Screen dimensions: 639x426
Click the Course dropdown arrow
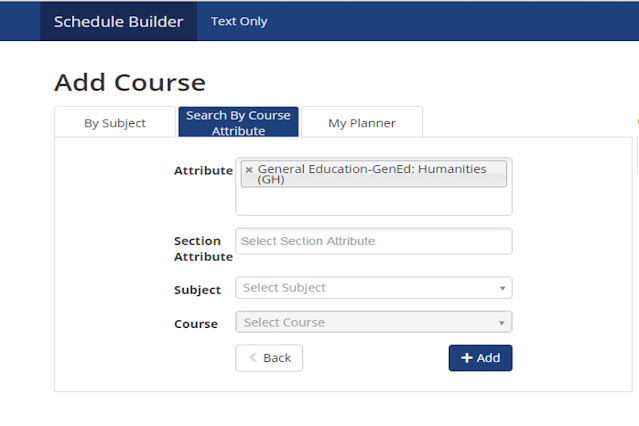coord(502,323)
